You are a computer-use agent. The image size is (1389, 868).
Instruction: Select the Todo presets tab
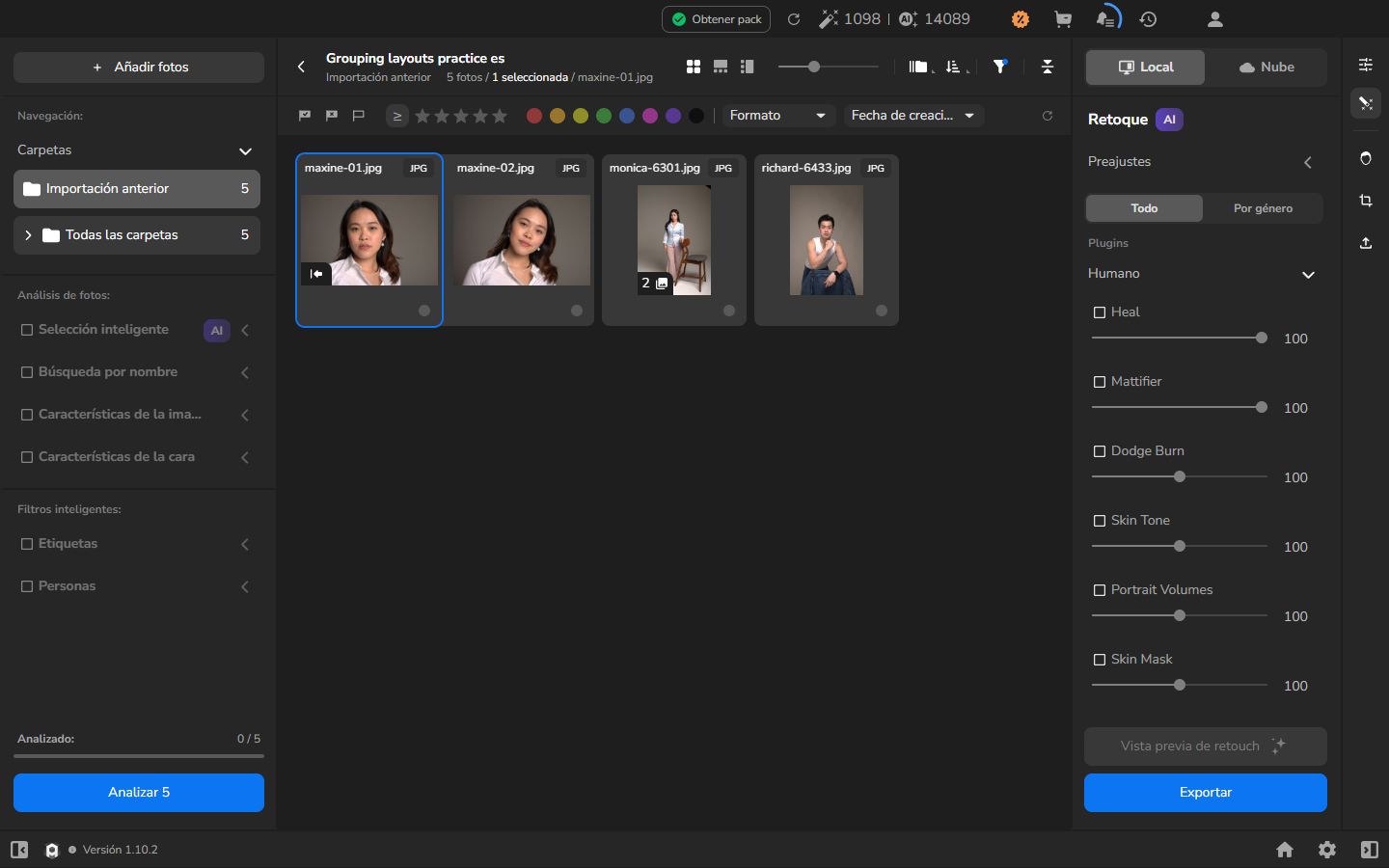1144,208
